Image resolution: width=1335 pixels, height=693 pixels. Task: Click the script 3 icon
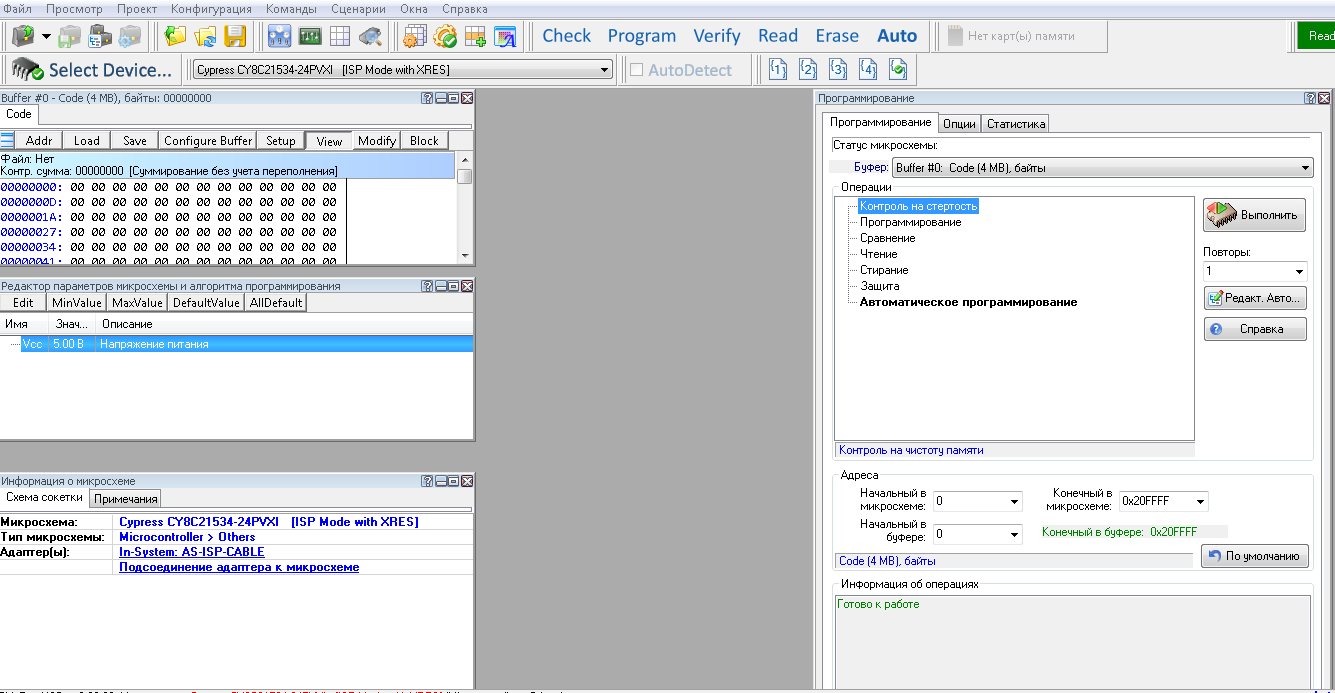point(838,70)
